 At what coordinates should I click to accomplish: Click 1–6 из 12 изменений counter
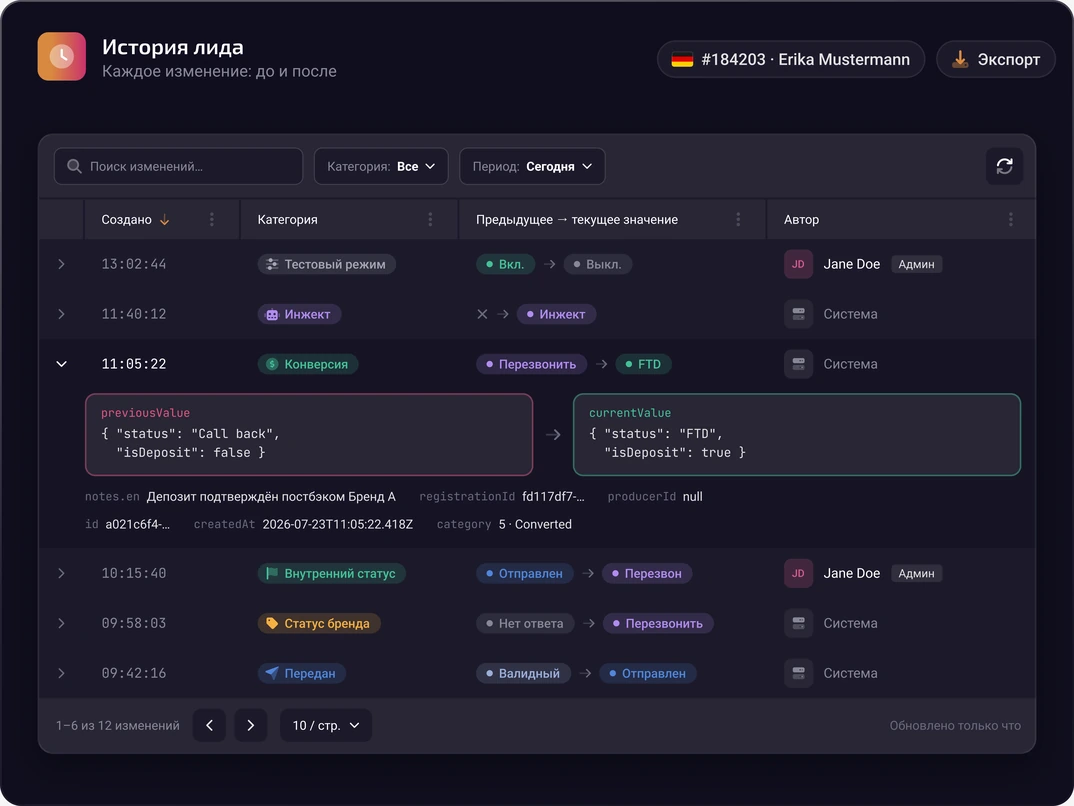(118, 725)
